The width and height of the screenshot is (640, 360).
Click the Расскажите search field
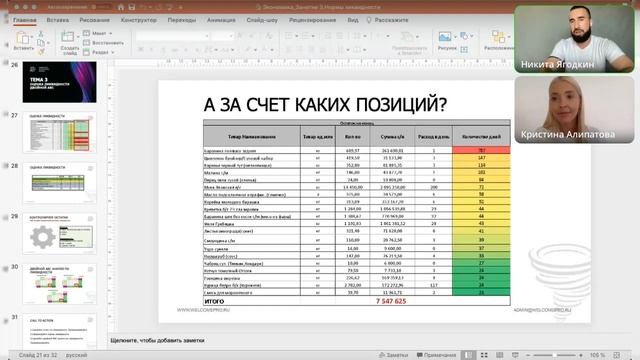391,20
